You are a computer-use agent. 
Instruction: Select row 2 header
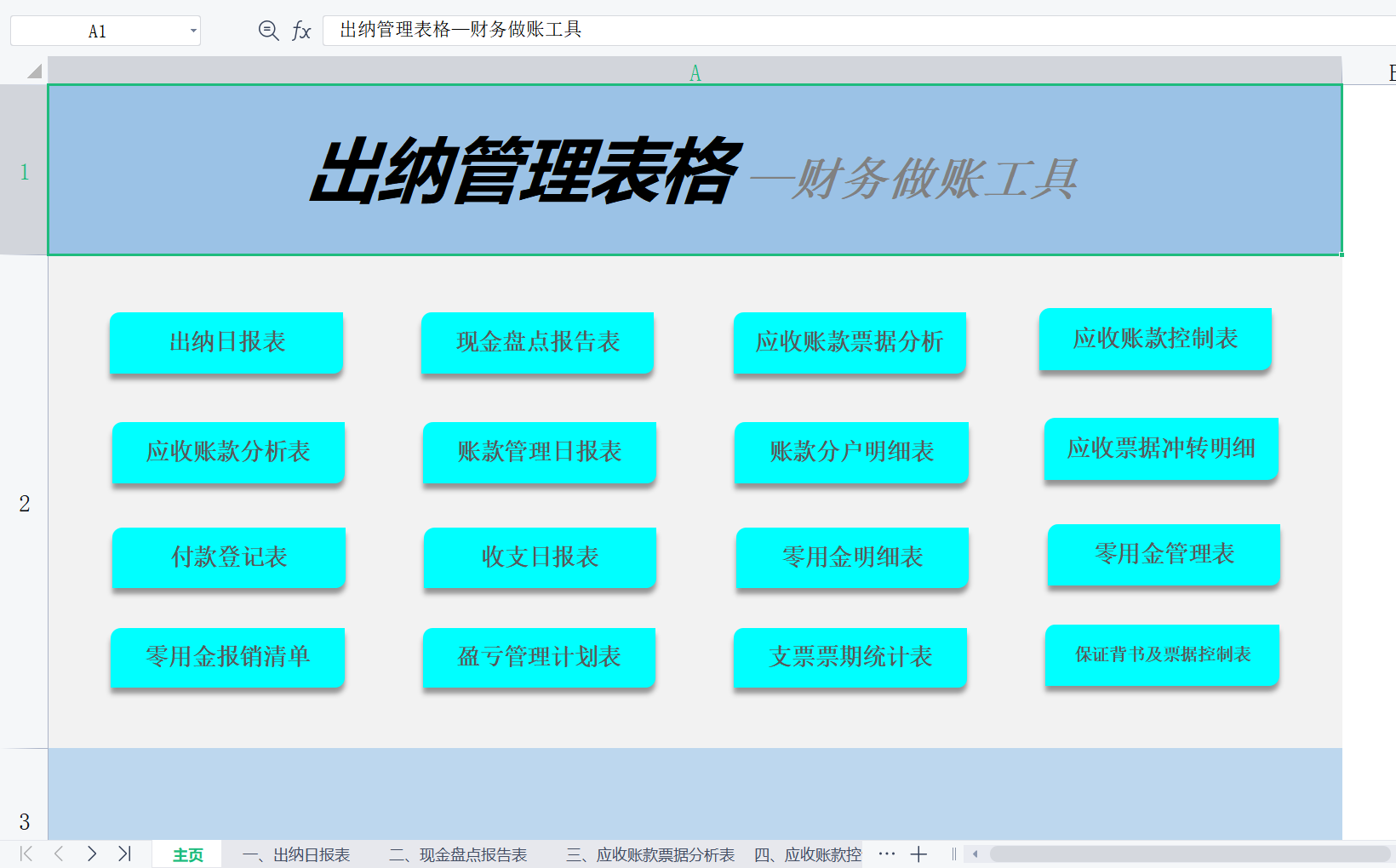pyautogui.click(x=24, y=502)
